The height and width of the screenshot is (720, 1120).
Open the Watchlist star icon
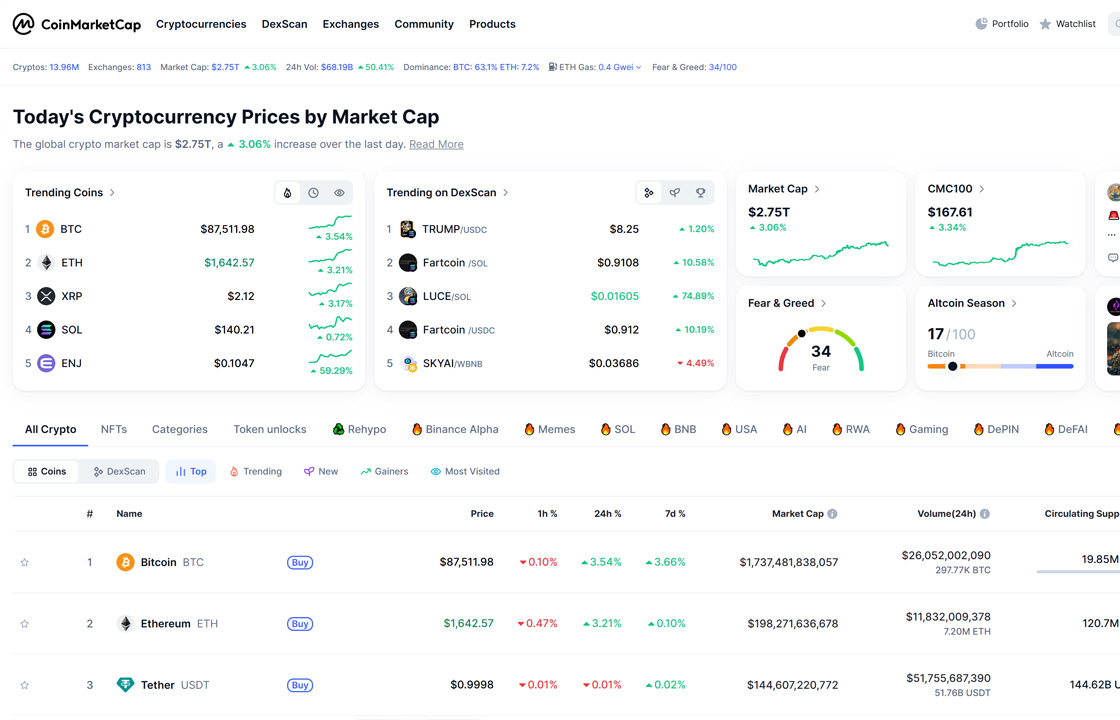(1045, 24)
